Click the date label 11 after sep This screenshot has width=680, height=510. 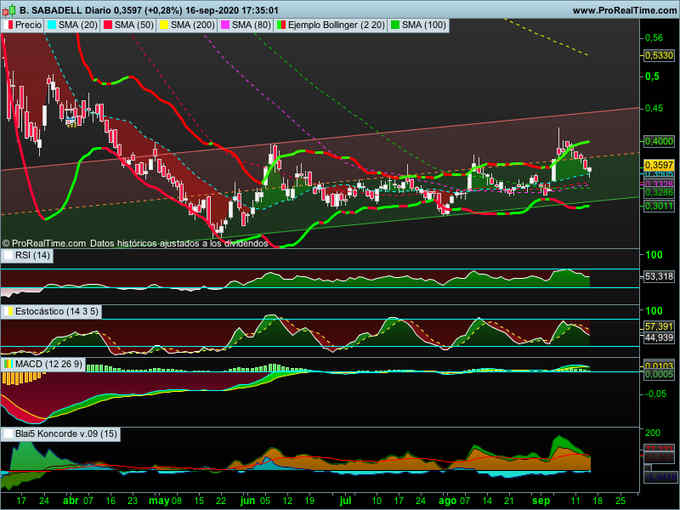(x=575, y=501)
